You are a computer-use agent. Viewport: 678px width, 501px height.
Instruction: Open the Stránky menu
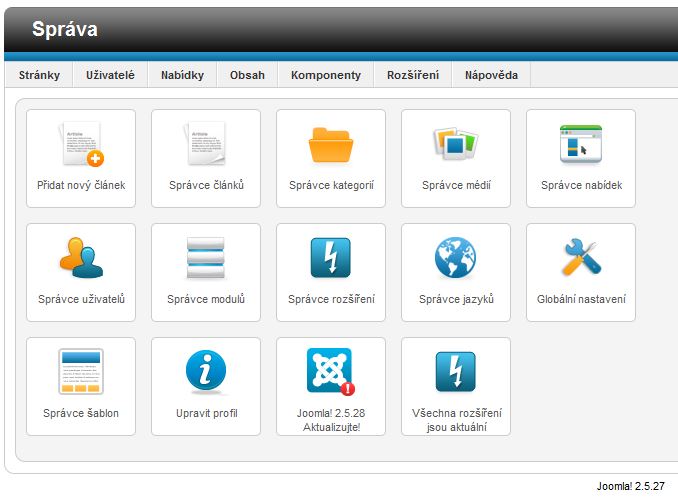click(39, 75)
